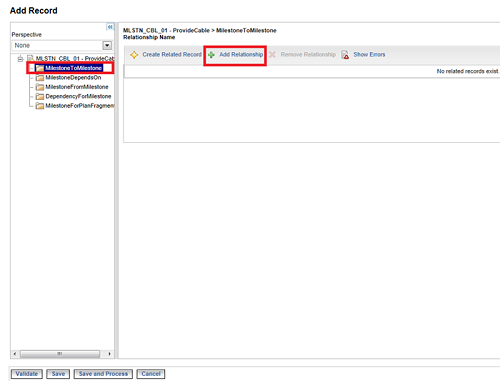Click the Show Errors document icon

coord(345,55)
